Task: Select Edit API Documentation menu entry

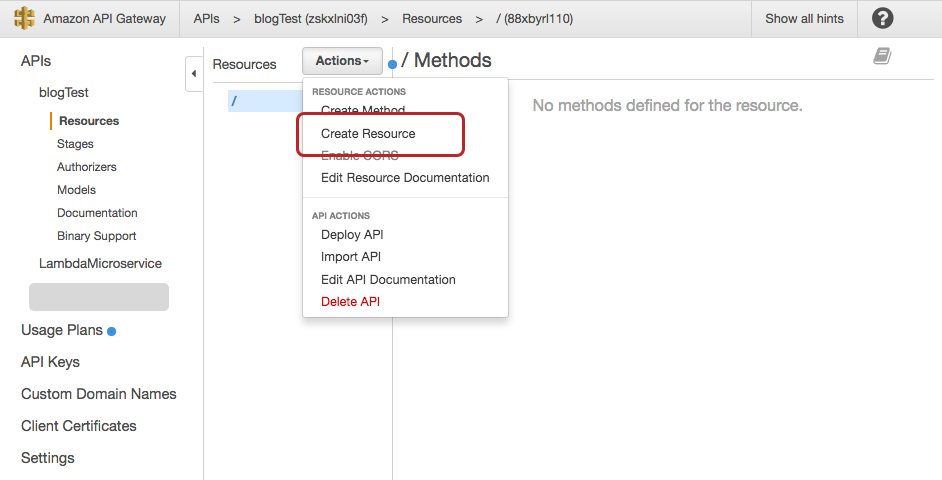Action: pos(388,279)
